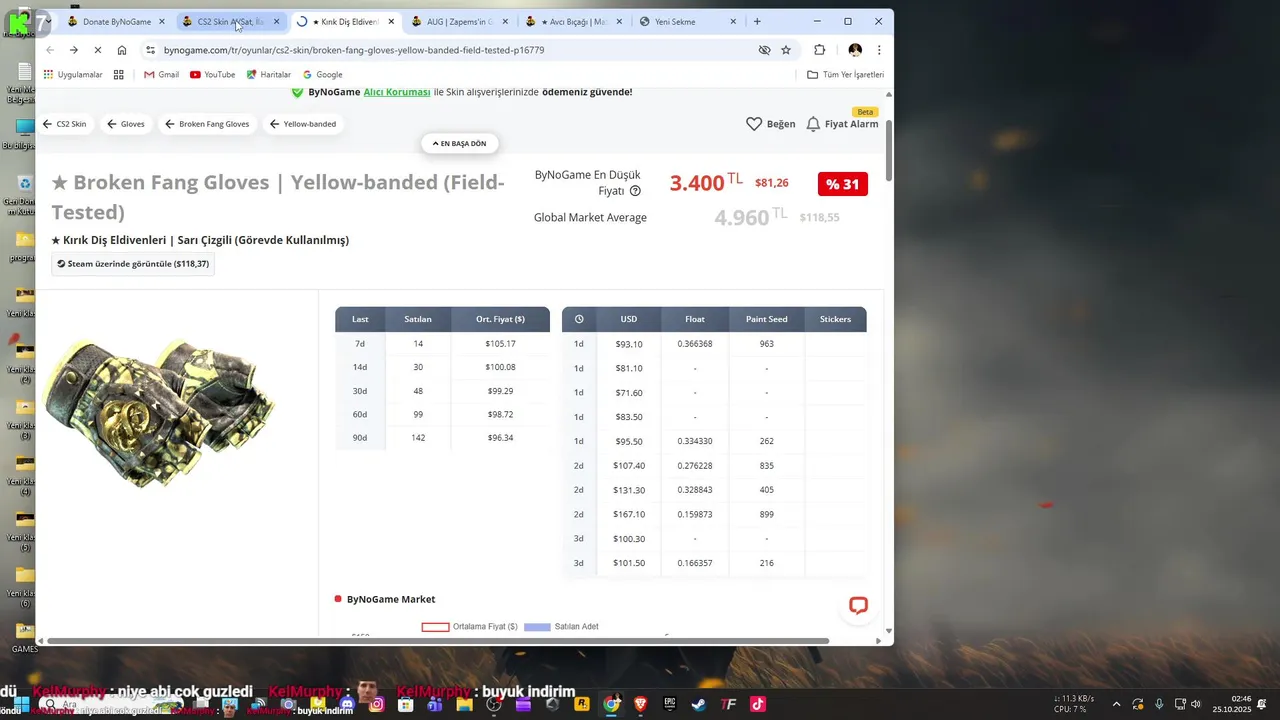Click the tab groups grid icon
The width and height of the screenshot is (1280, 720).
click(x=119, y=74)
